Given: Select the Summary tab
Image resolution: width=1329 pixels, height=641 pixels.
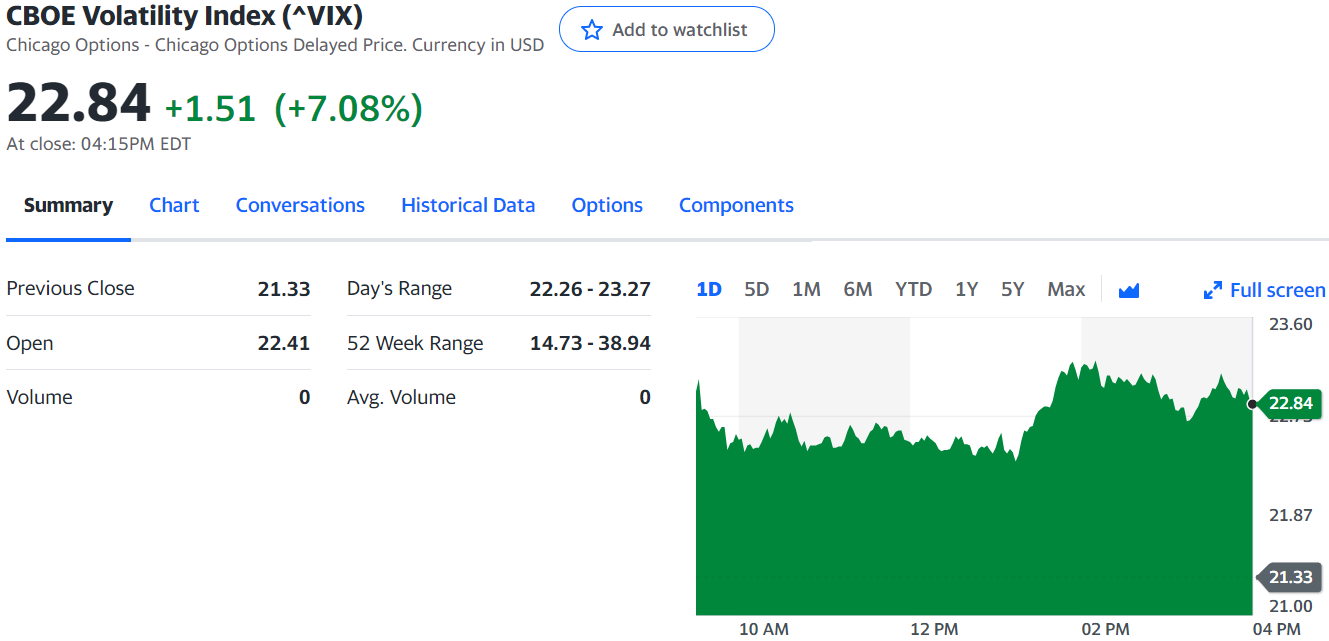Looking at the screenshot, I should (x=68, y=205).
